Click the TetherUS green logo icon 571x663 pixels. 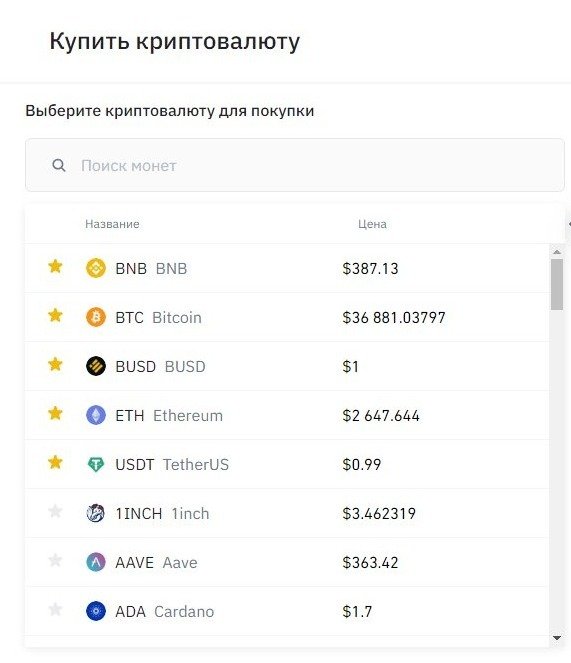tap(96, 464)
